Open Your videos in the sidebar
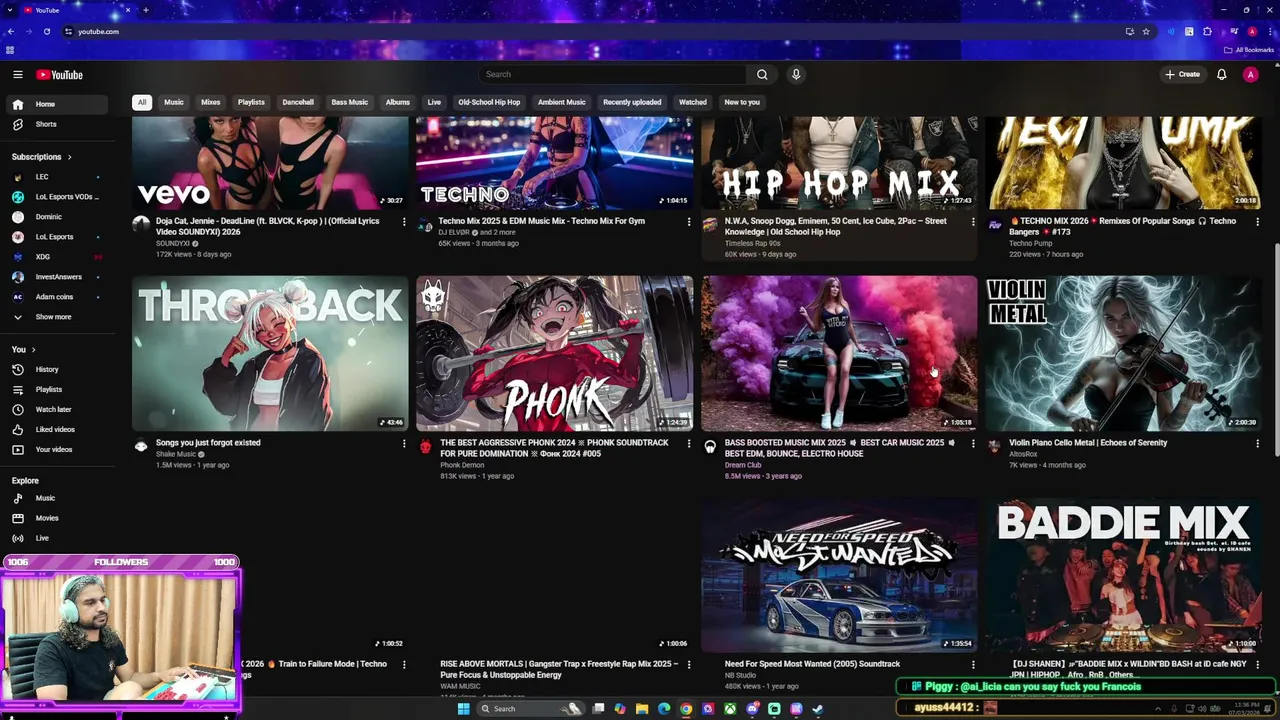 [x=56, y=449]
